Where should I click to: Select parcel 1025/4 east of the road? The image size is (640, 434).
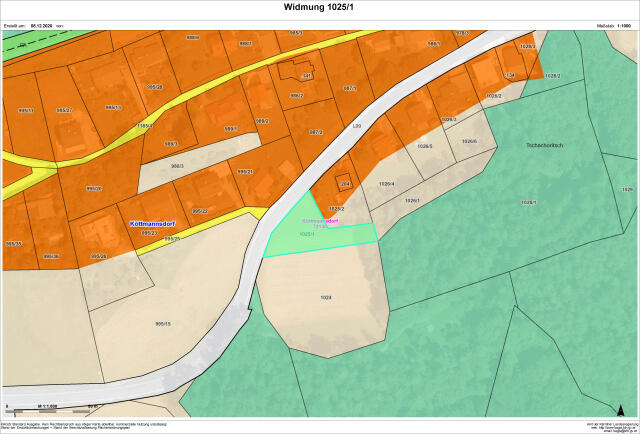coord(387,184)
